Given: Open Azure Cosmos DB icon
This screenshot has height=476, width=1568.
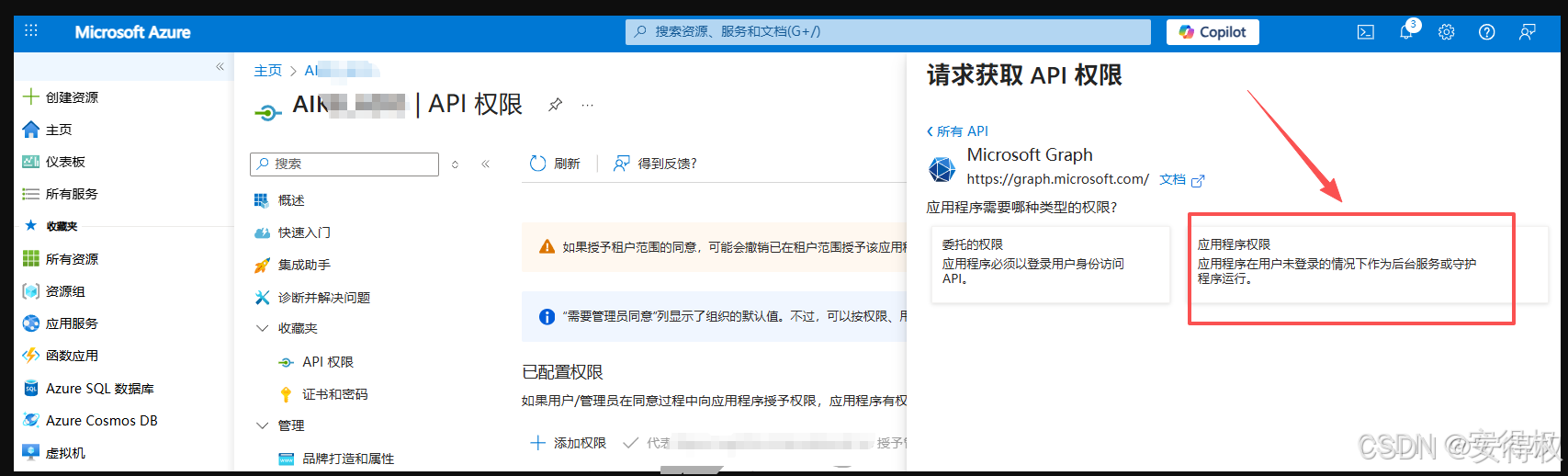Looking at the screenshot, I should 31,421.
